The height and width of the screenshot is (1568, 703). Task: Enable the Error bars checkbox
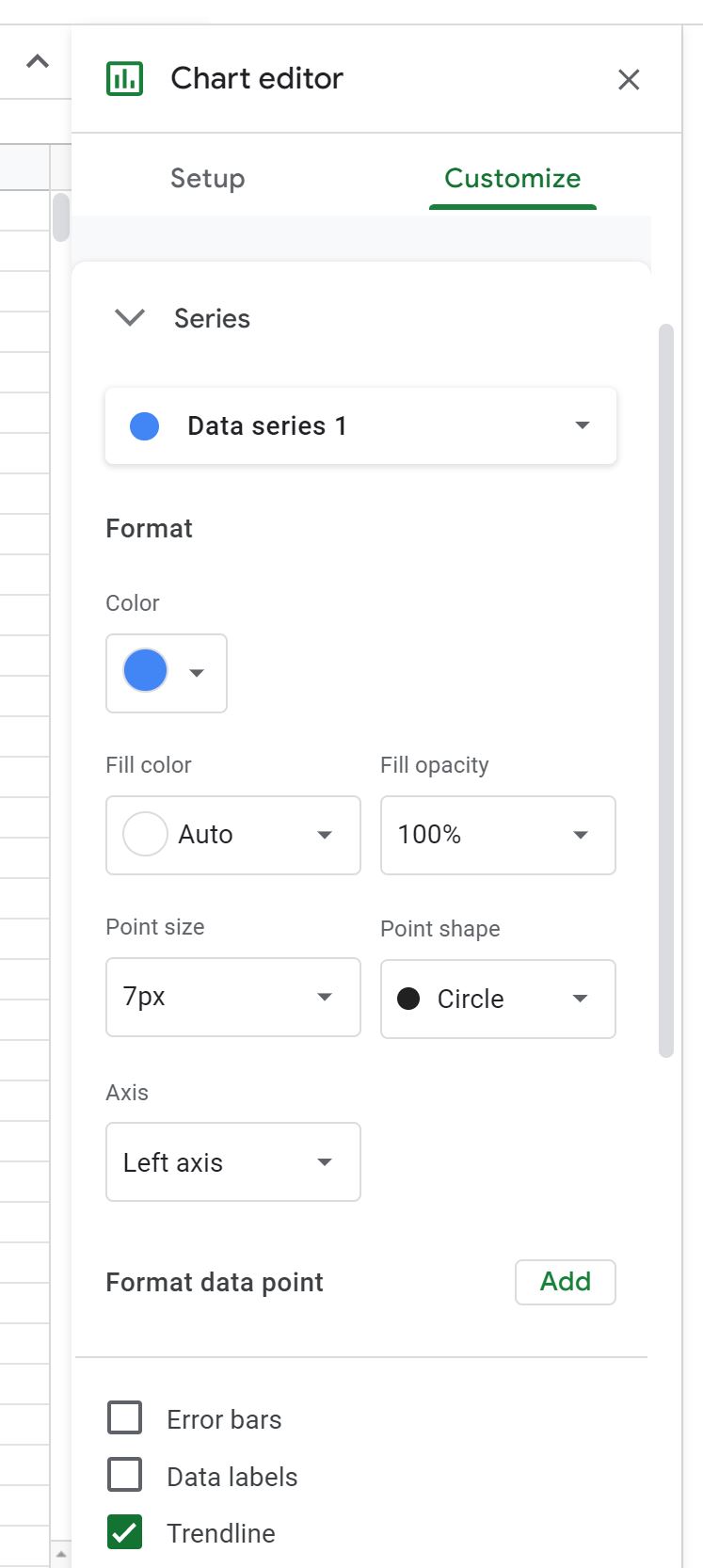(x=125, y=1417)
